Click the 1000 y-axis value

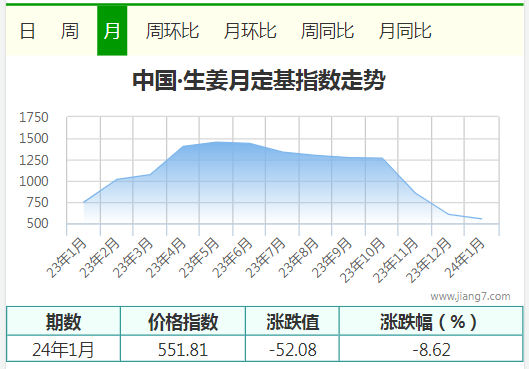click(x=34, y=181)
